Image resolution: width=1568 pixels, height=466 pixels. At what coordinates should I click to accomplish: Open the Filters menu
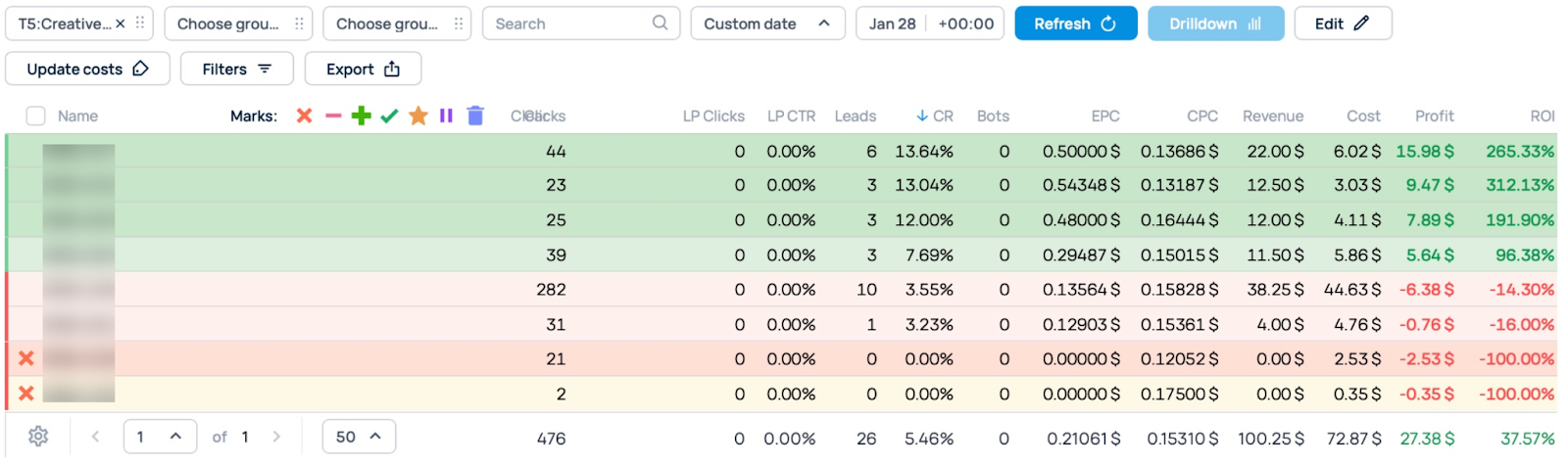point(236,69)
